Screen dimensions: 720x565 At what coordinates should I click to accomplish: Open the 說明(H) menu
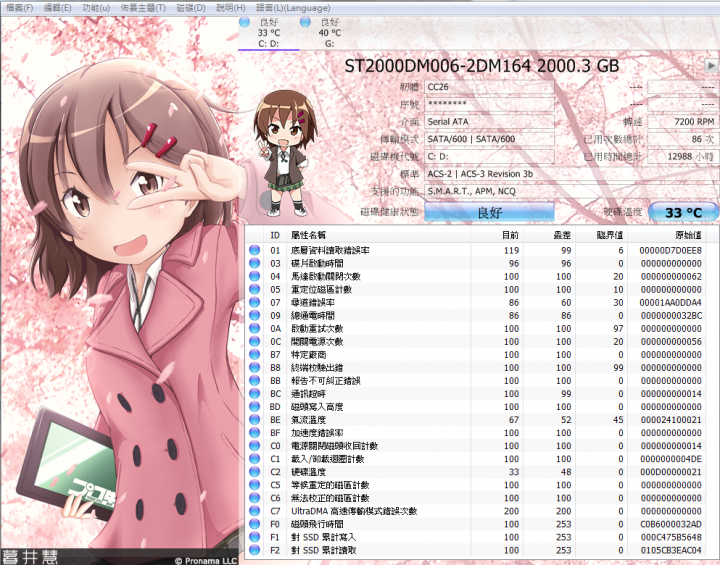(231, 8)
